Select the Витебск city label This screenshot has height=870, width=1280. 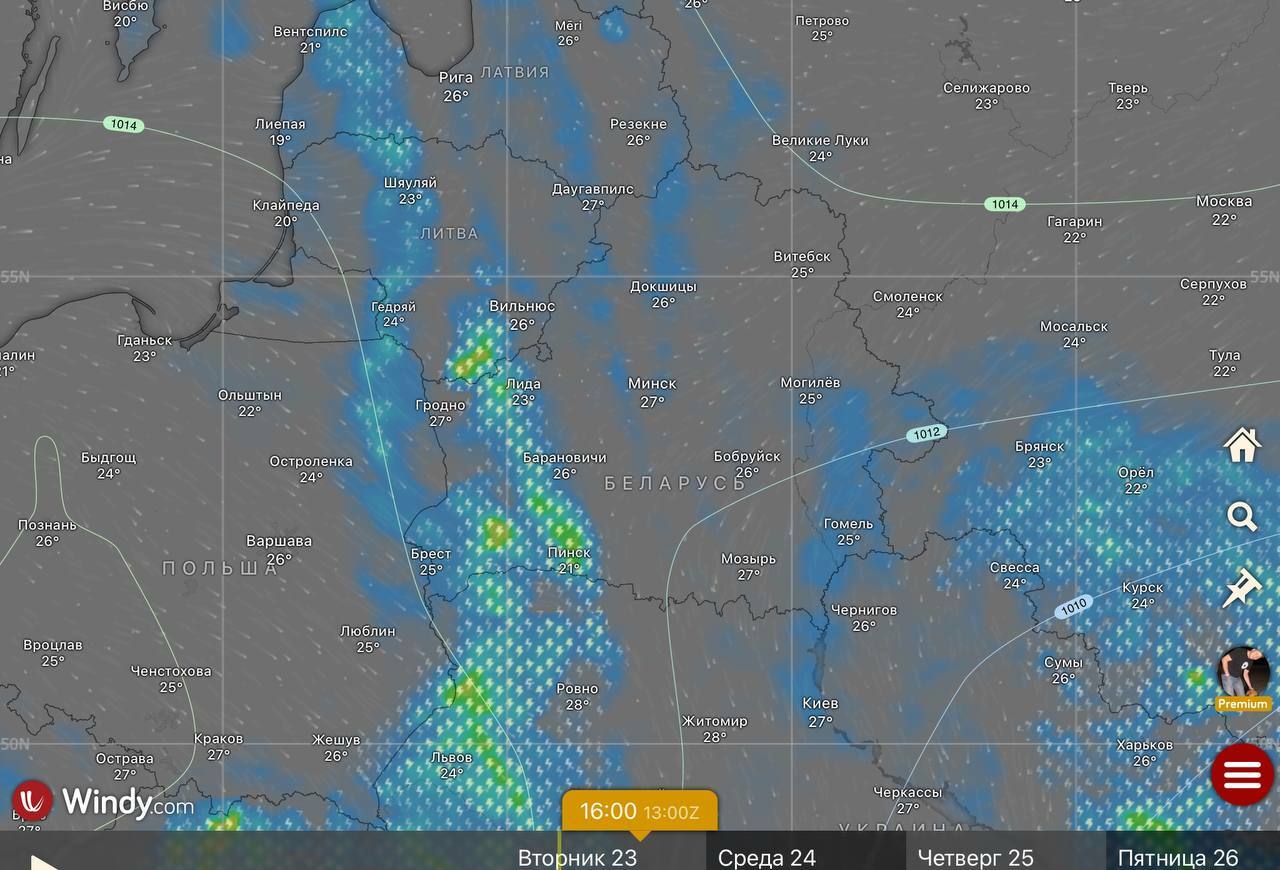[802, 256]
